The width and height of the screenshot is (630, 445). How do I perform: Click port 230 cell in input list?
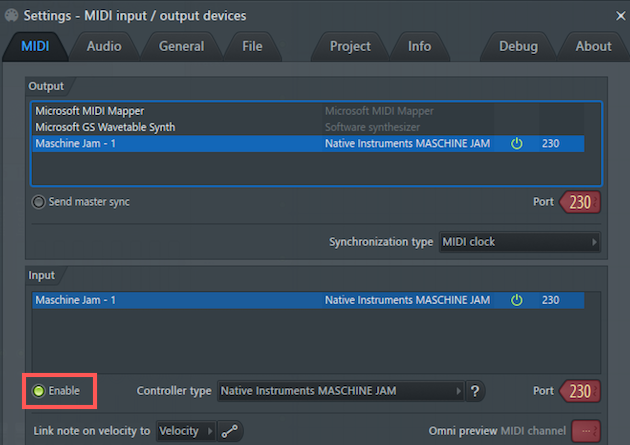click(551, 300)
